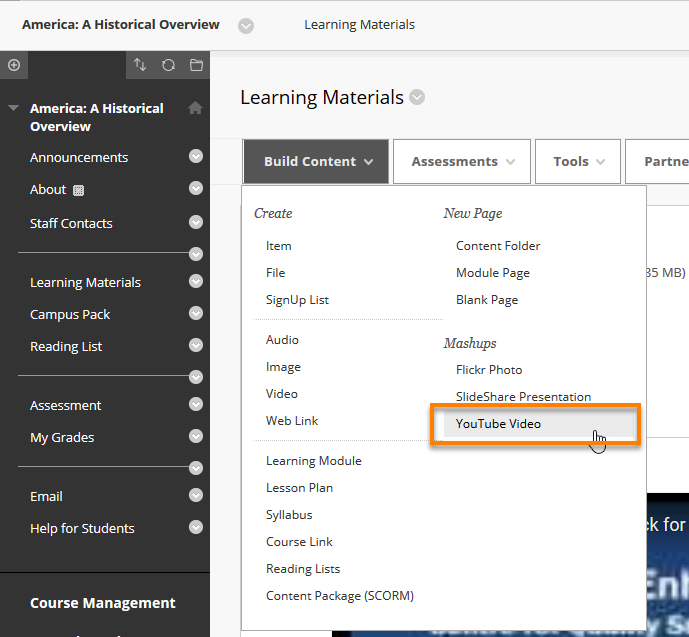This screenshot has height=637, width=689.
Task: Open Assessment in course menu
Action: 65,405
